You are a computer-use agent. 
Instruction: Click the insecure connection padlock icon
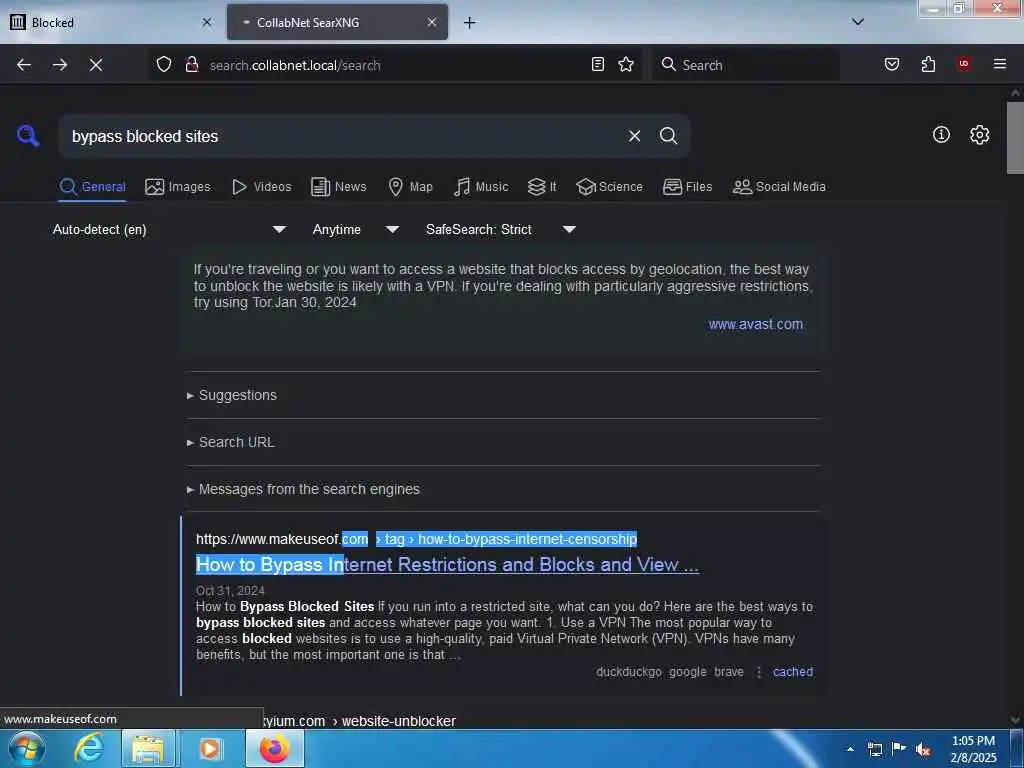pos(191,64)
